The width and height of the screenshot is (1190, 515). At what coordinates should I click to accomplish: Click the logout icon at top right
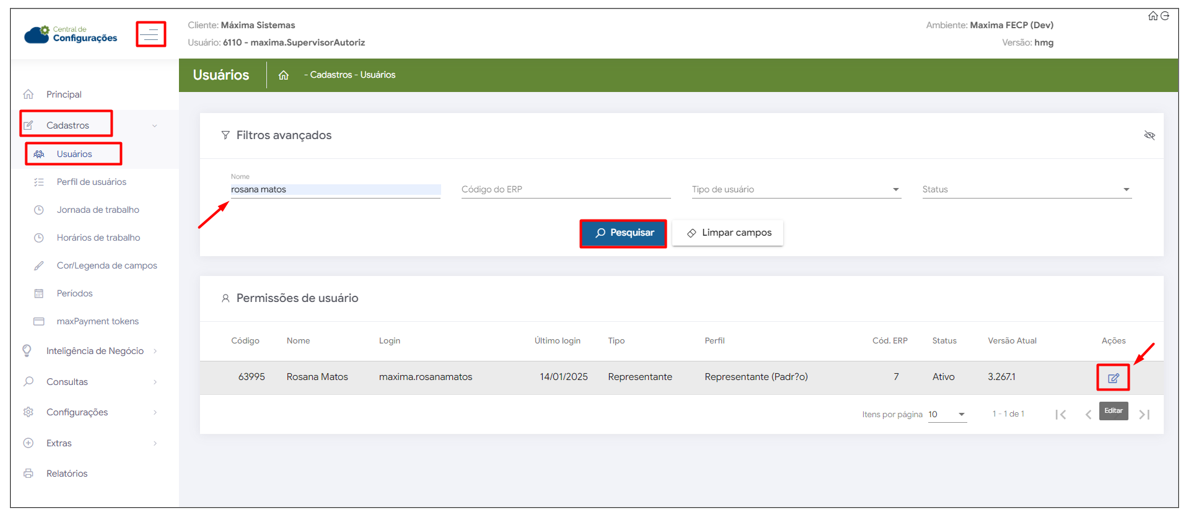pyautogui.click(x=1165, y=16)
